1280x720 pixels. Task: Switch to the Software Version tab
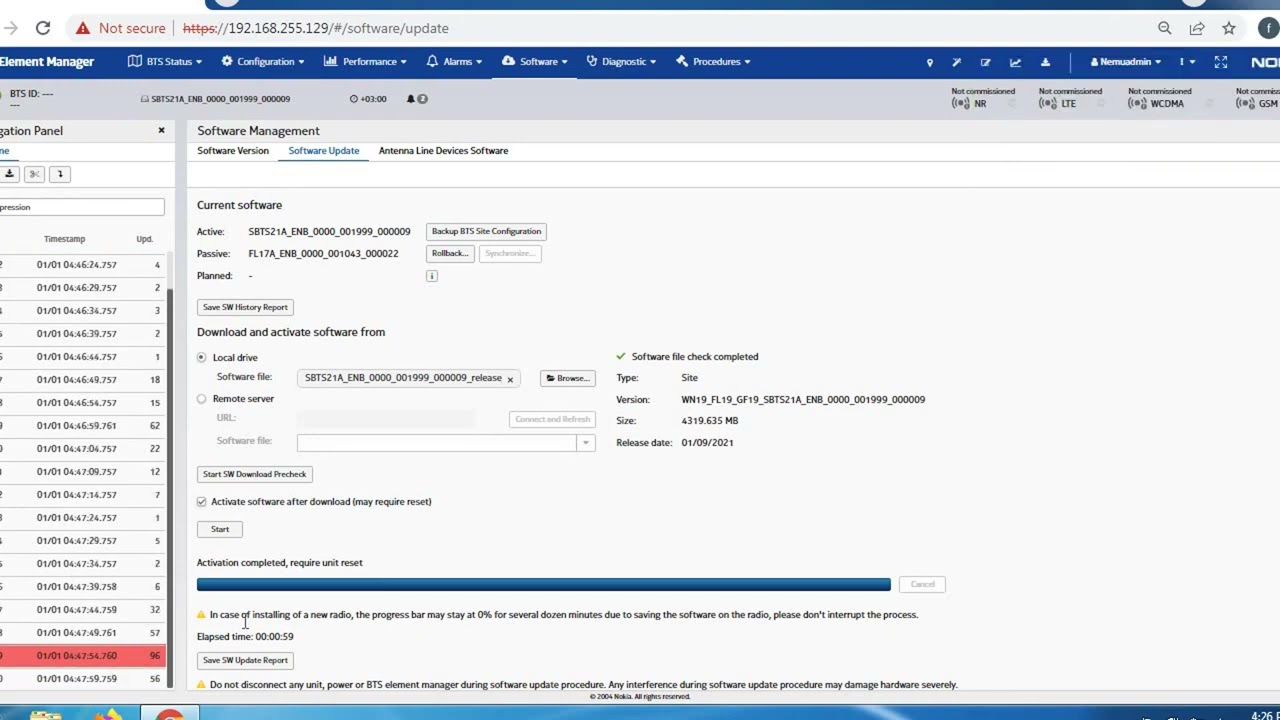[233, 151]
